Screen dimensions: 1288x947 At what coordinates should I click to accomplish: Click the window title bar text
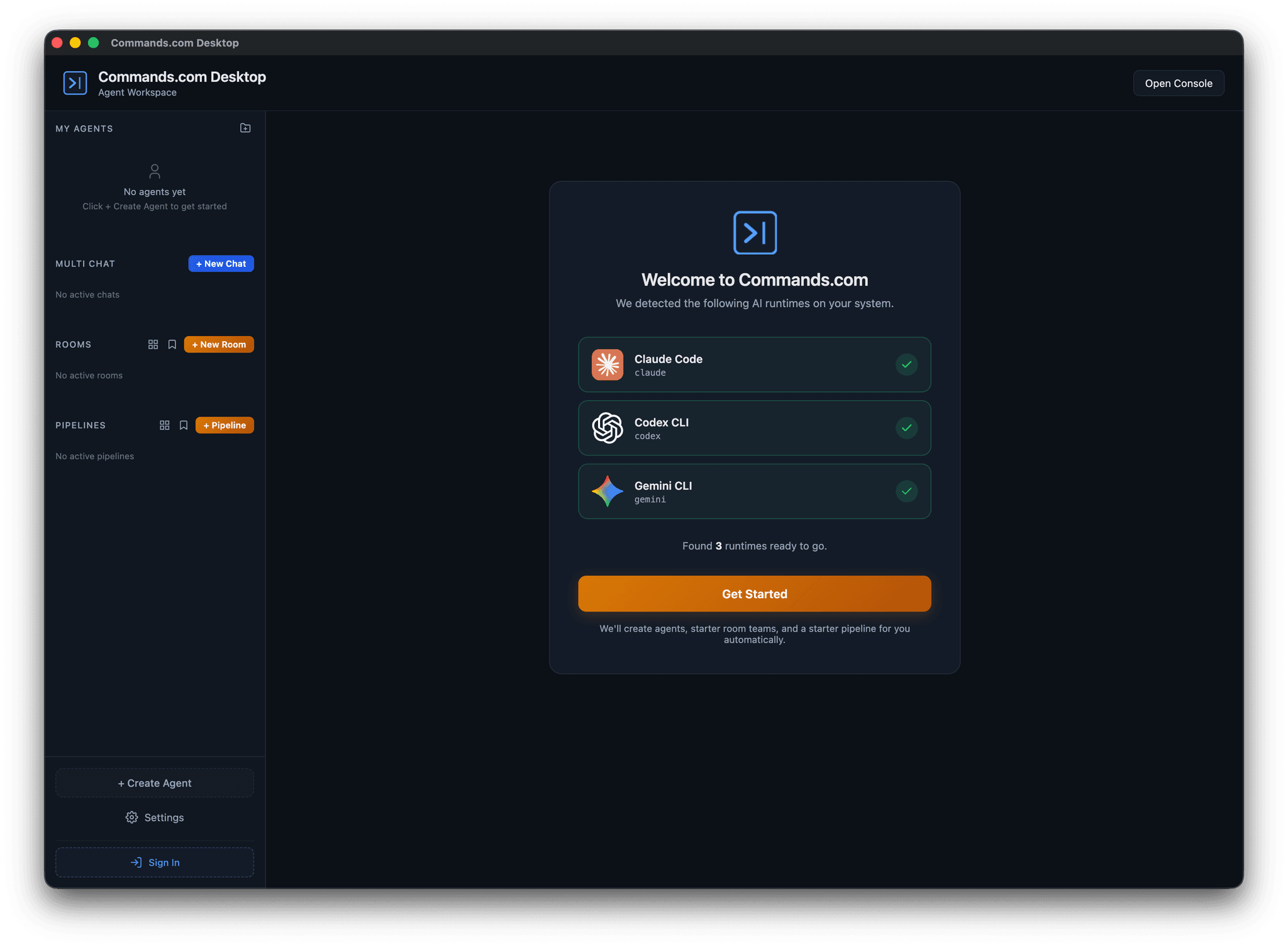click(x=175, y=43)
